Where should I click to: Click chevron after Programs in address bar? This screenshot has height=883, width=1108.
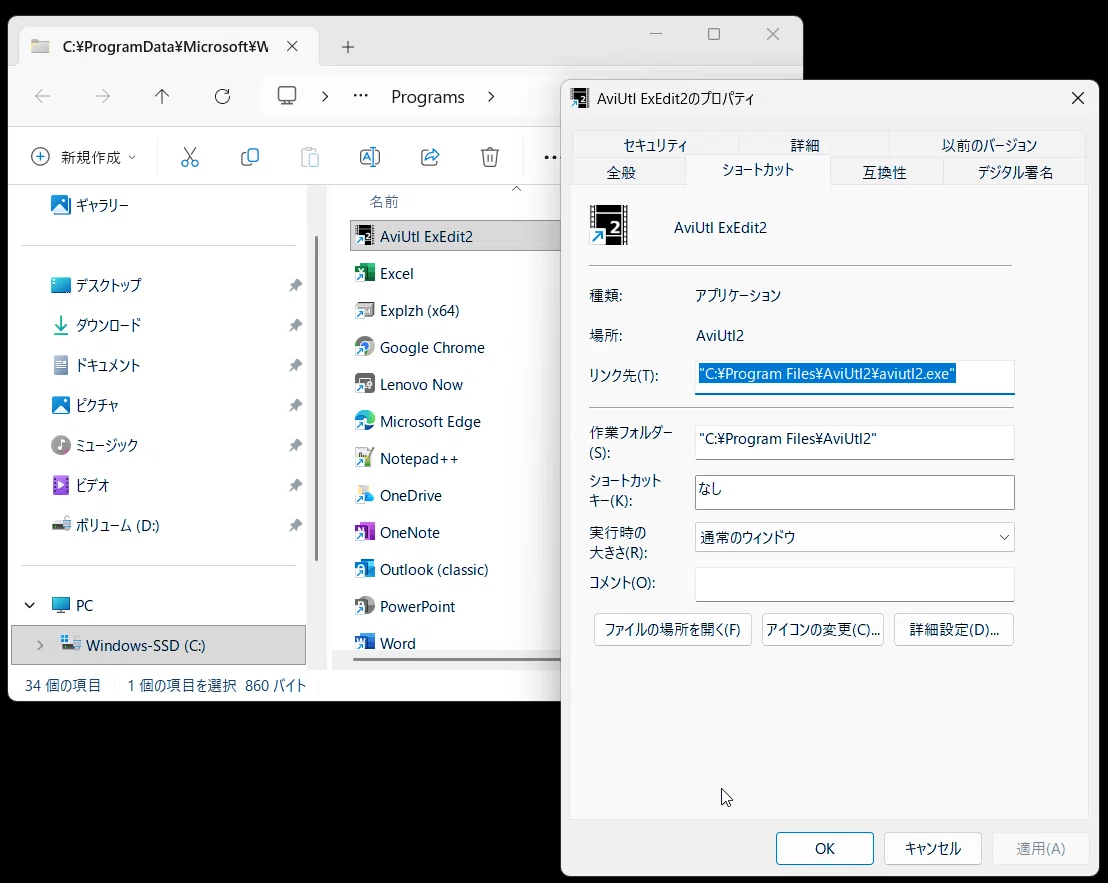[491, 97]
